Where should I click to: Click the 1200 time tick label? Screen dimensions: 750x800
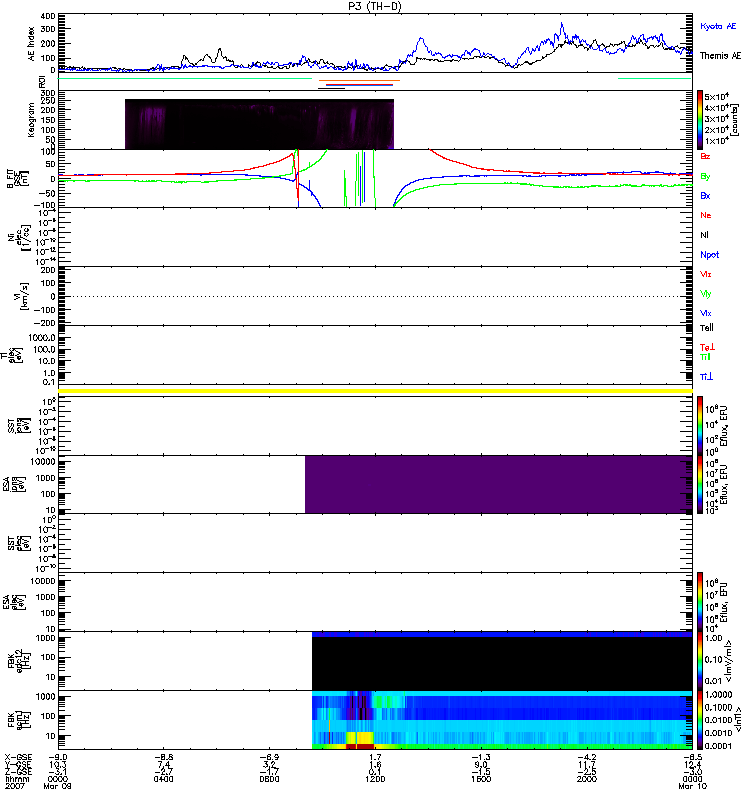(x=375, y=779)
